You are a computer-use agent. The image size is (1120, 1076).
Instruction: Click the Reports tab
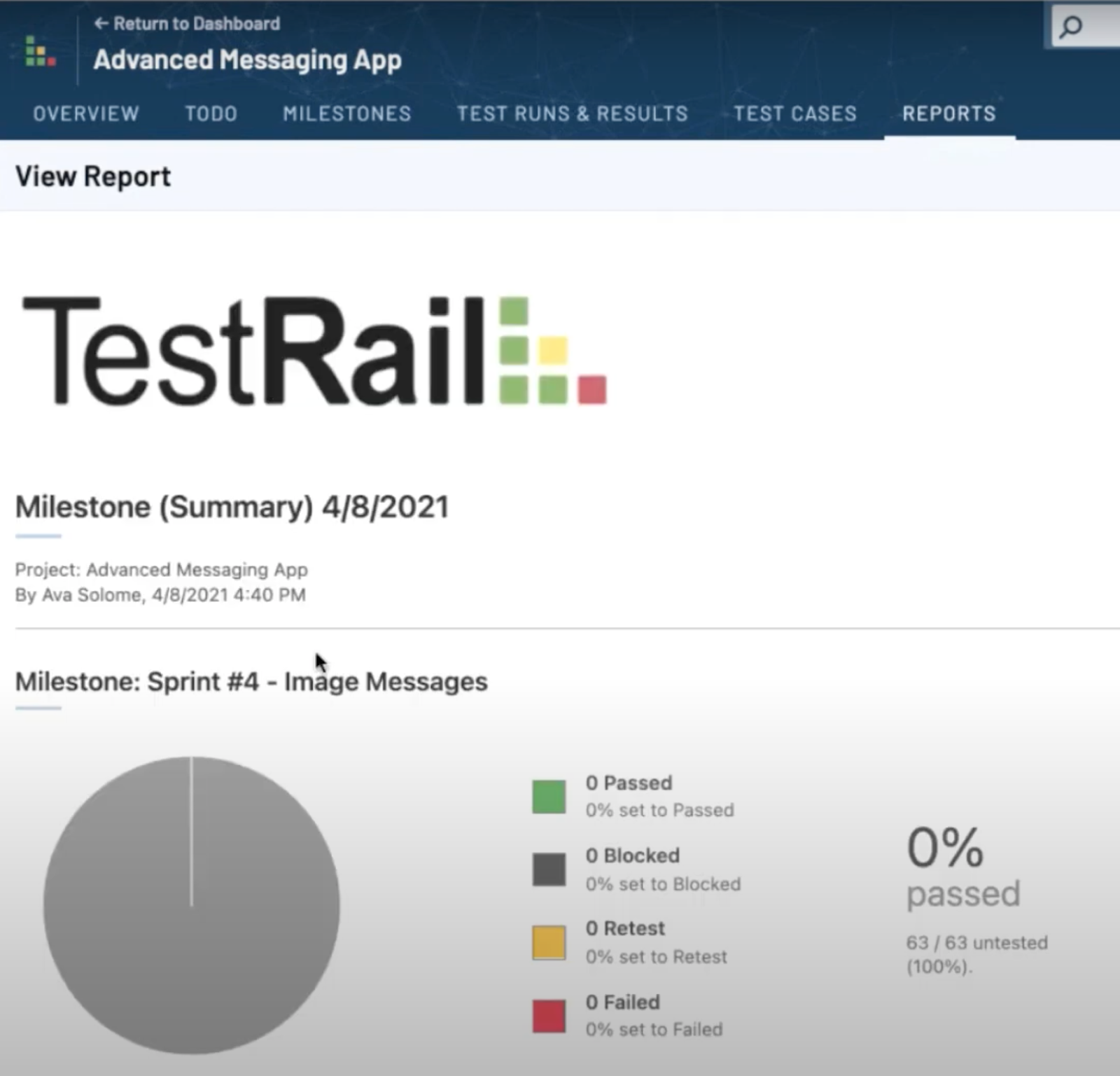949,113
